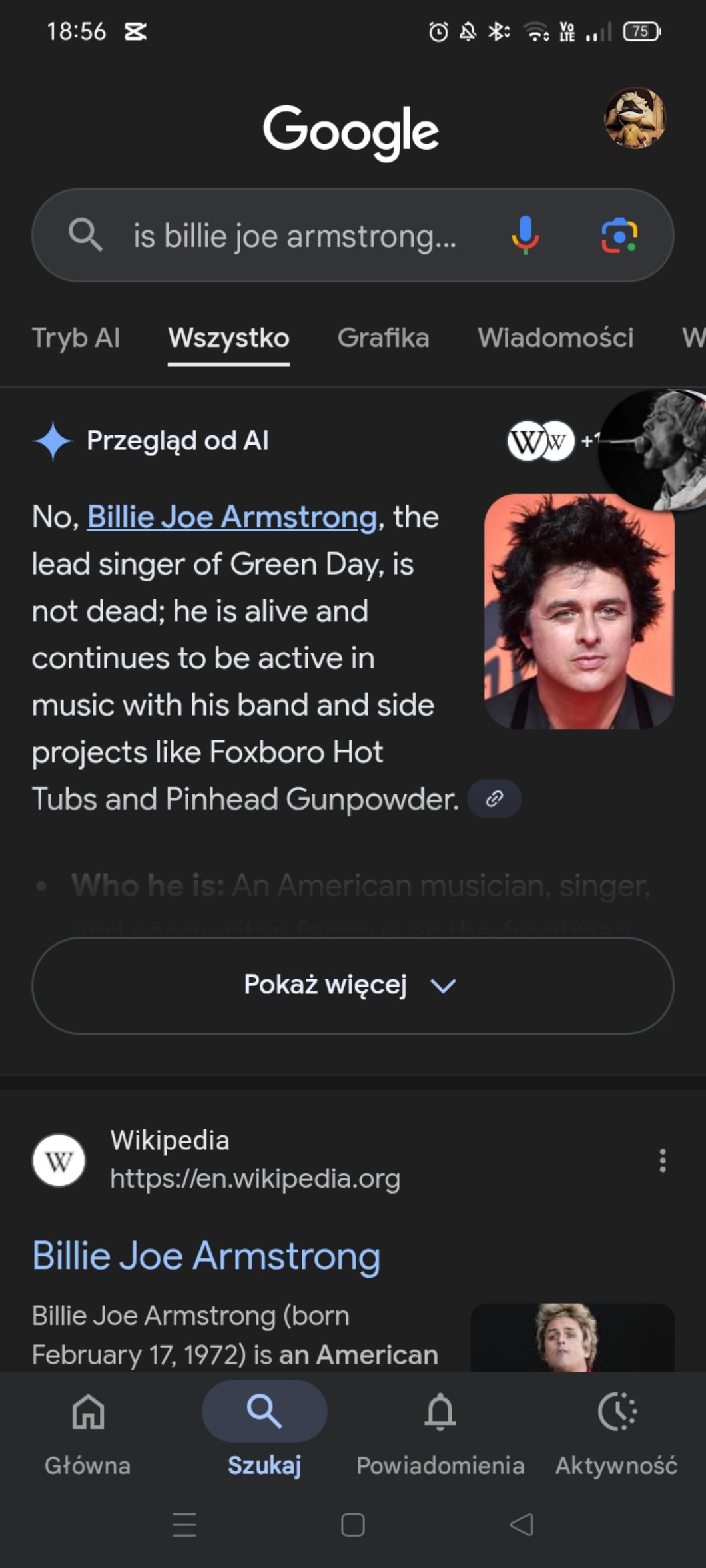Open the Wikipedia result's three-dot menu
The image size is (706, 1568).
[662, 1160]
